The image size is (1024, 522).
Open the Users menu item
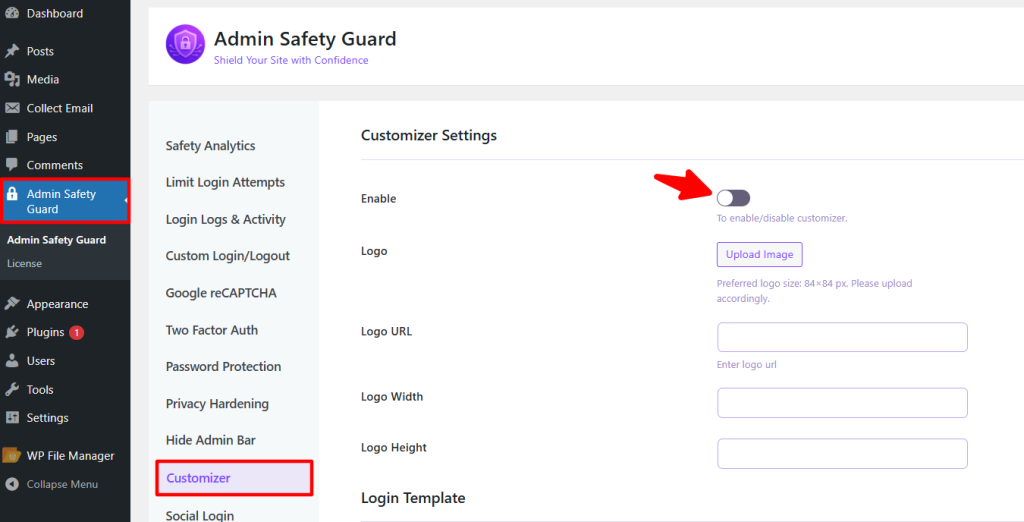(x=41, y=361)
